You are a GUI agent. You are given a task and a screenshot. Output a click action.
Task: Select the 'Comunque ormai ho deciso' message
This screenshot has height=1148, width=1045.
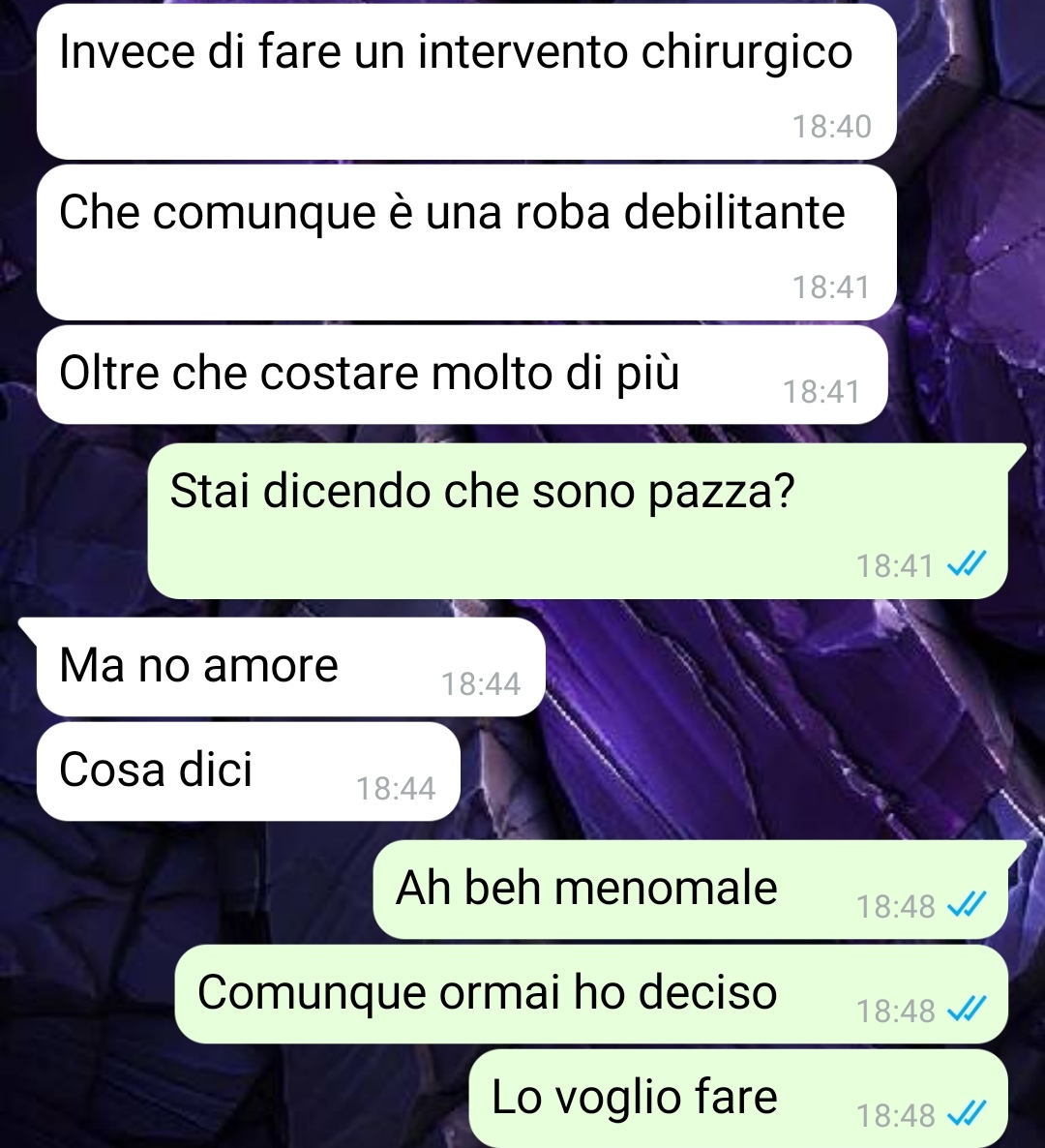(x=591, y=994)
